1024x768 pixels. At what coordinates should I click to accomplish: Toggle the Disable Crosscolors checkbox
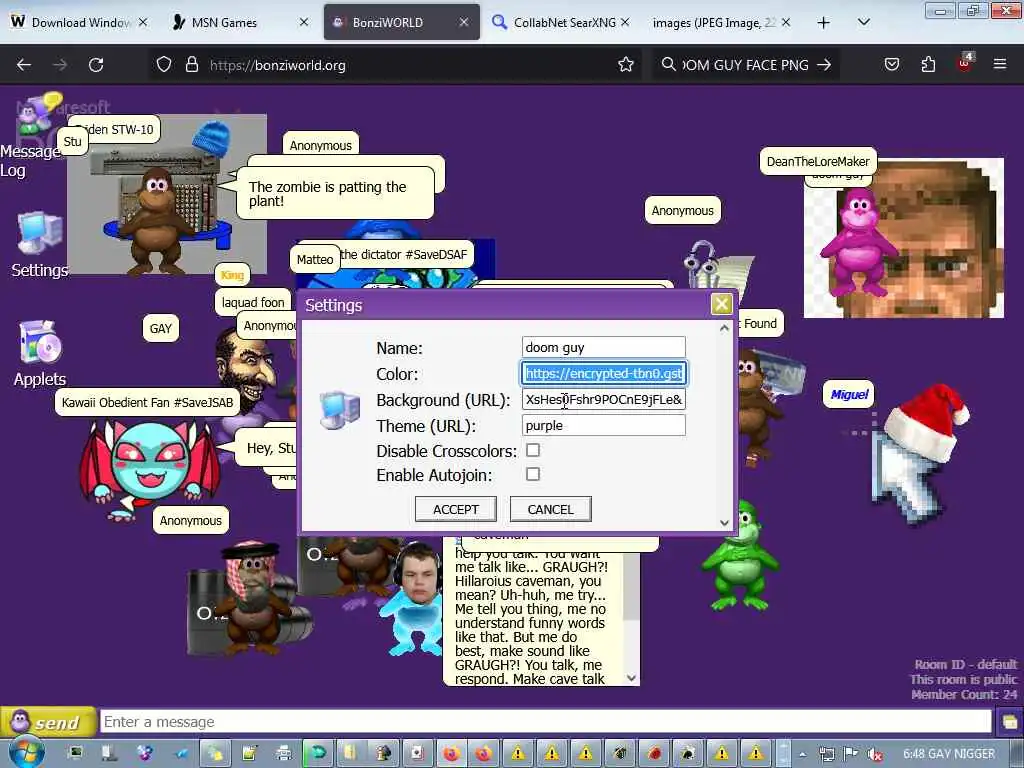533,451
